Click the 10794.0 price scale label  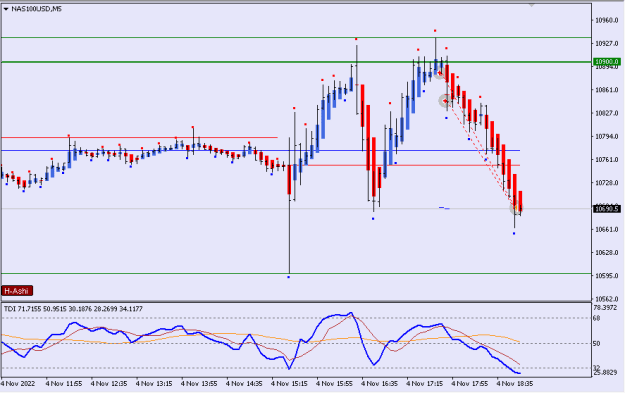606,136
